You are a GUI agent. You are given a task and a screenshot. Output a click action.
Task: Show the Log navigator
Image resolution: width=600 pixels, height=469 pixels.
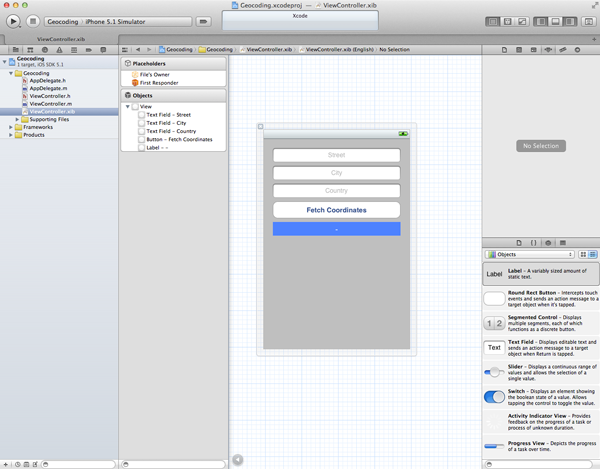point(103,50)
